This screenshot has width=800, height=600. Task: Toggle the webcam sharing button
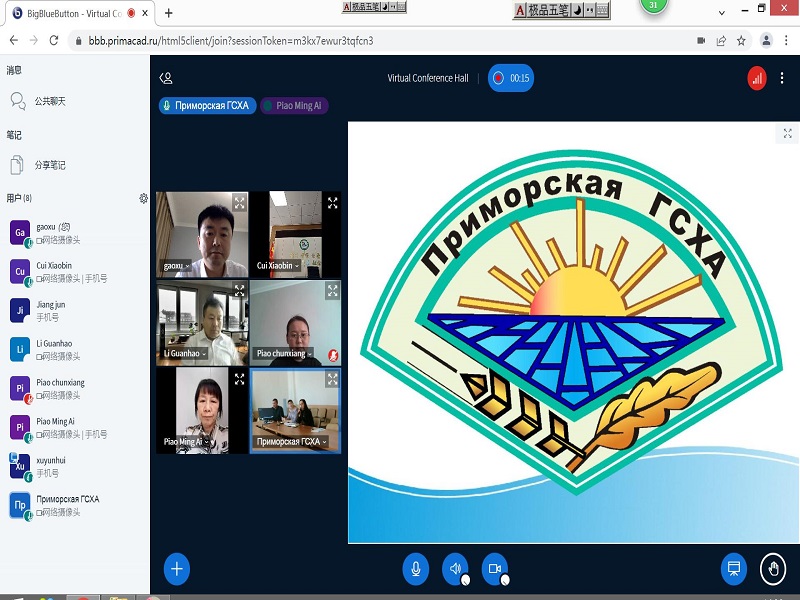[x=494, y=569]
